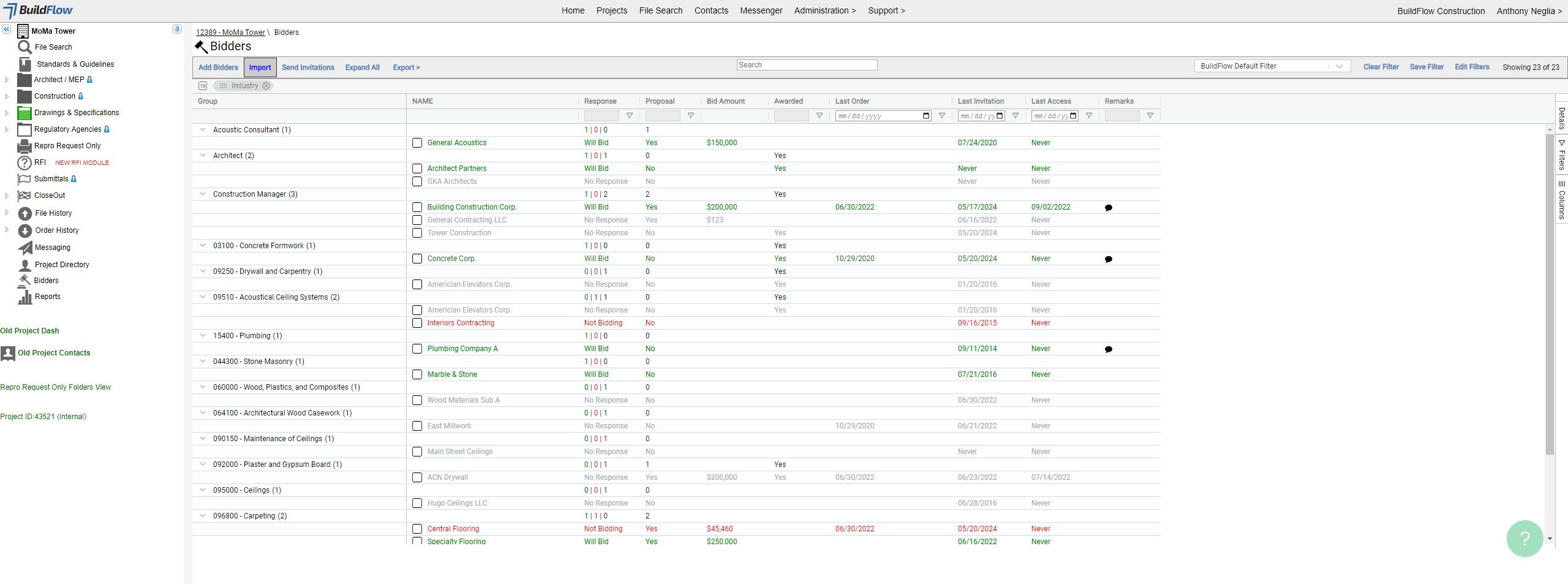The image size is (1568, 584).
Task: Click the Repro Request Only printer icon
Action: pos(24,146)
